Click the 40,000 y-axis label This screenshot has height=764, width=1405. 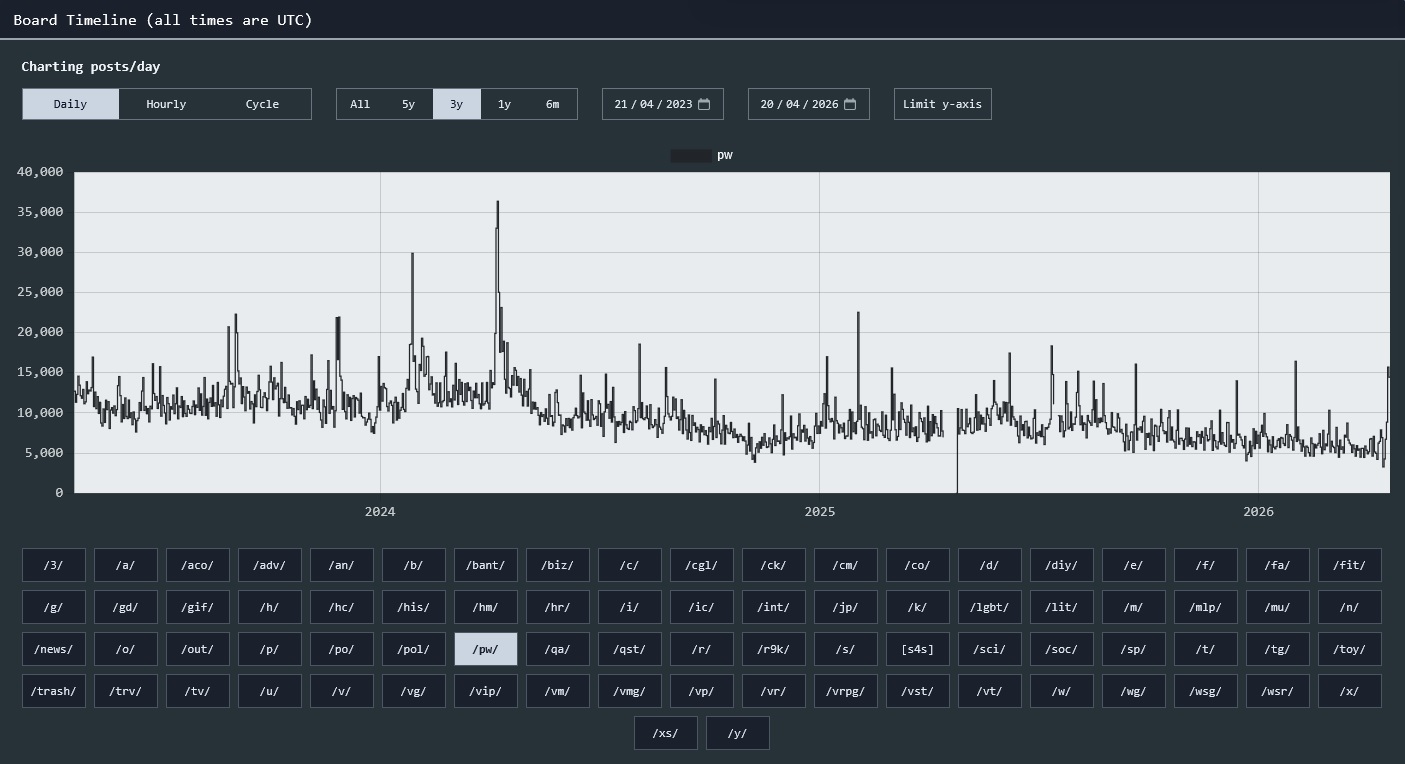pyautogui.click(x=41, y=172)
